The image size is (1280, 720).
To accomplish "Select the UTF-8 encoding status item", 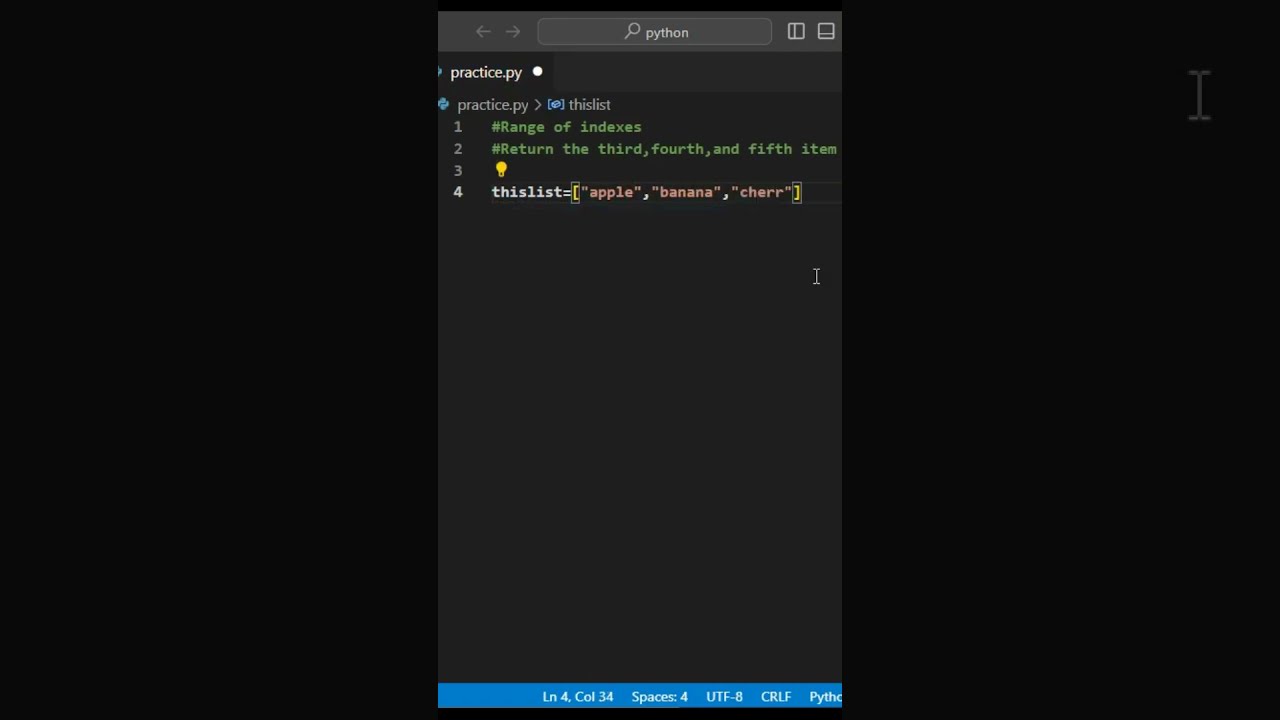I will [x=724, y=697].
